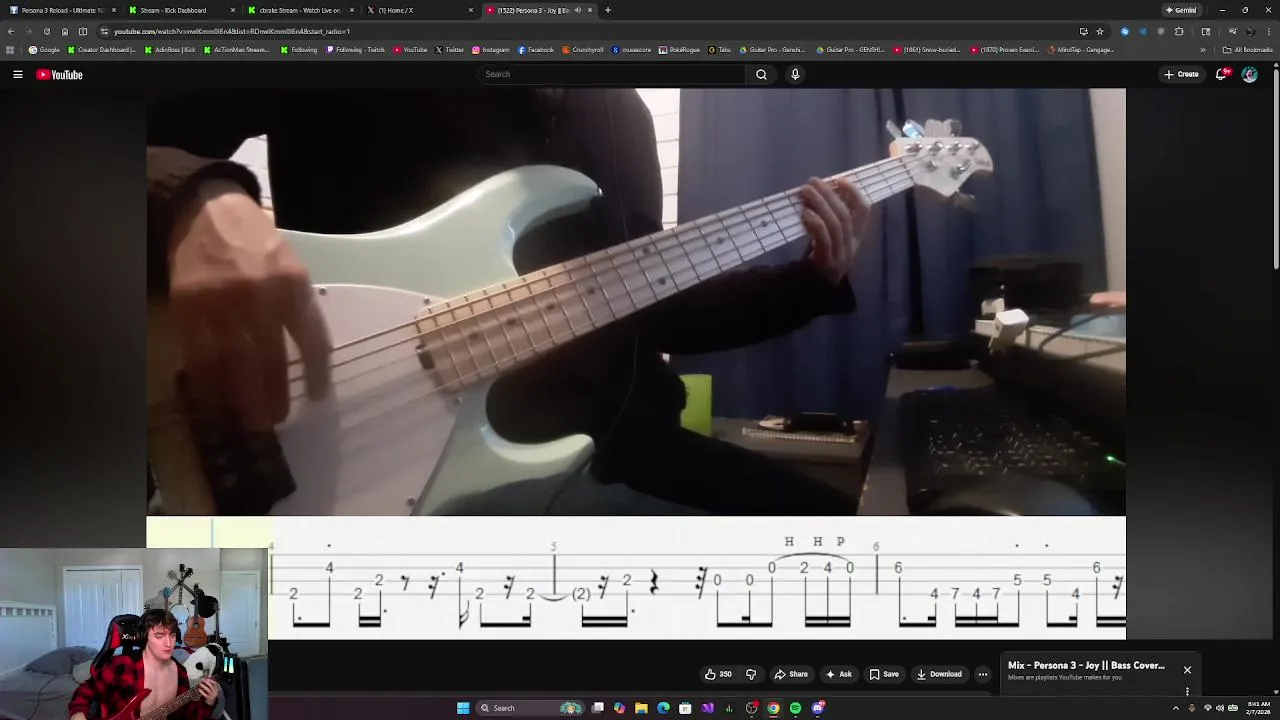Open the YouTube guide hamburger menu

(x=18, y=74)
